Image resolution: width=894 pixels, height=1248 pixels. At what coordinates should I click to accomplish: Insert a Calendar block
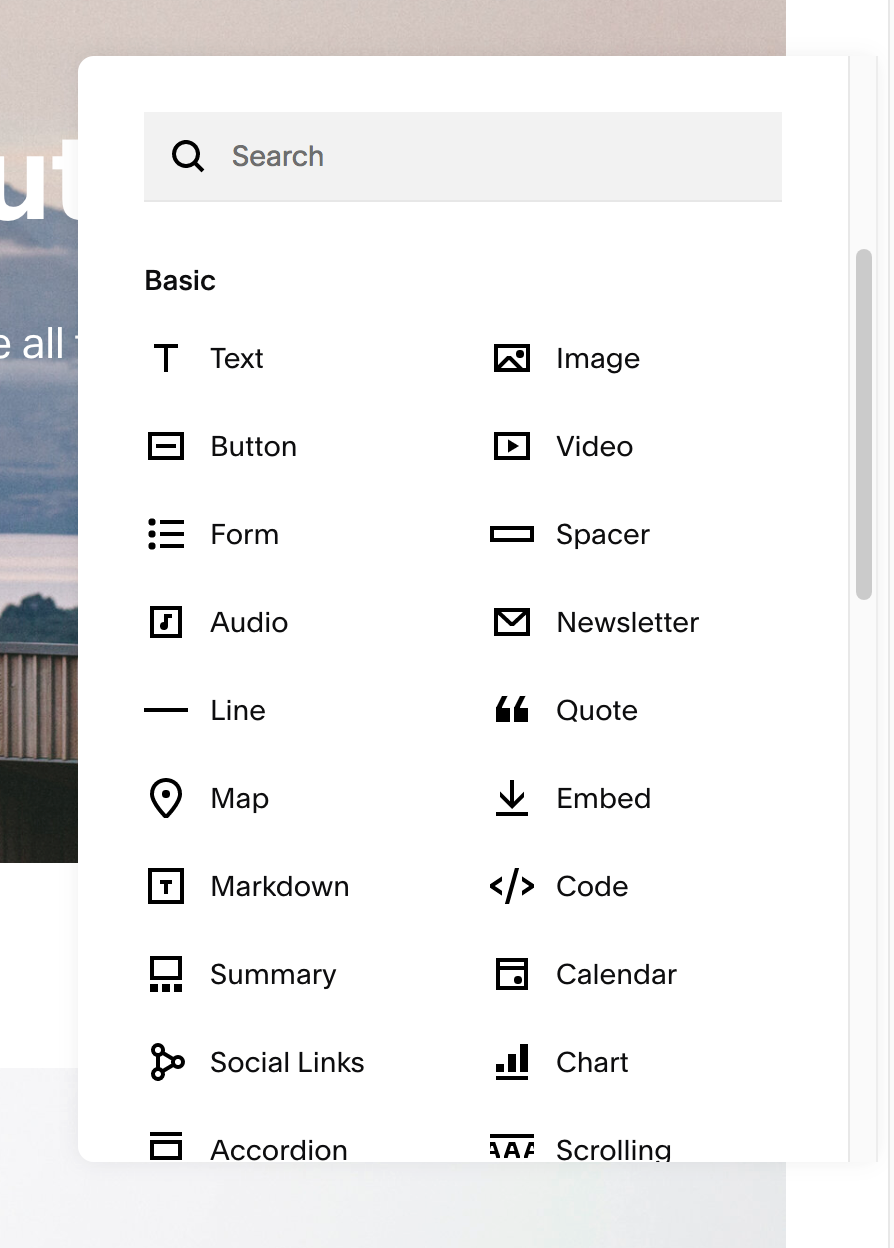tap(586, 974)
